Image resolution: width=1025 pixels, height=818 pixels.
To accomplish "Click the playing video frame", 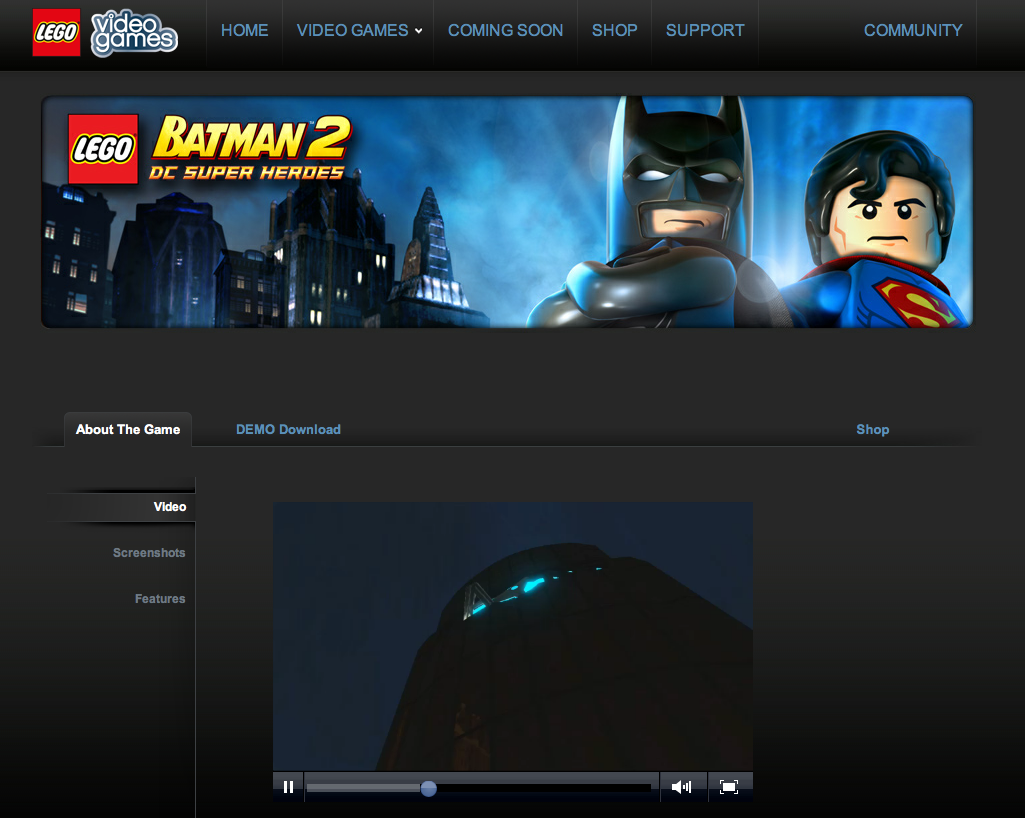I will [x=512, y=637].
